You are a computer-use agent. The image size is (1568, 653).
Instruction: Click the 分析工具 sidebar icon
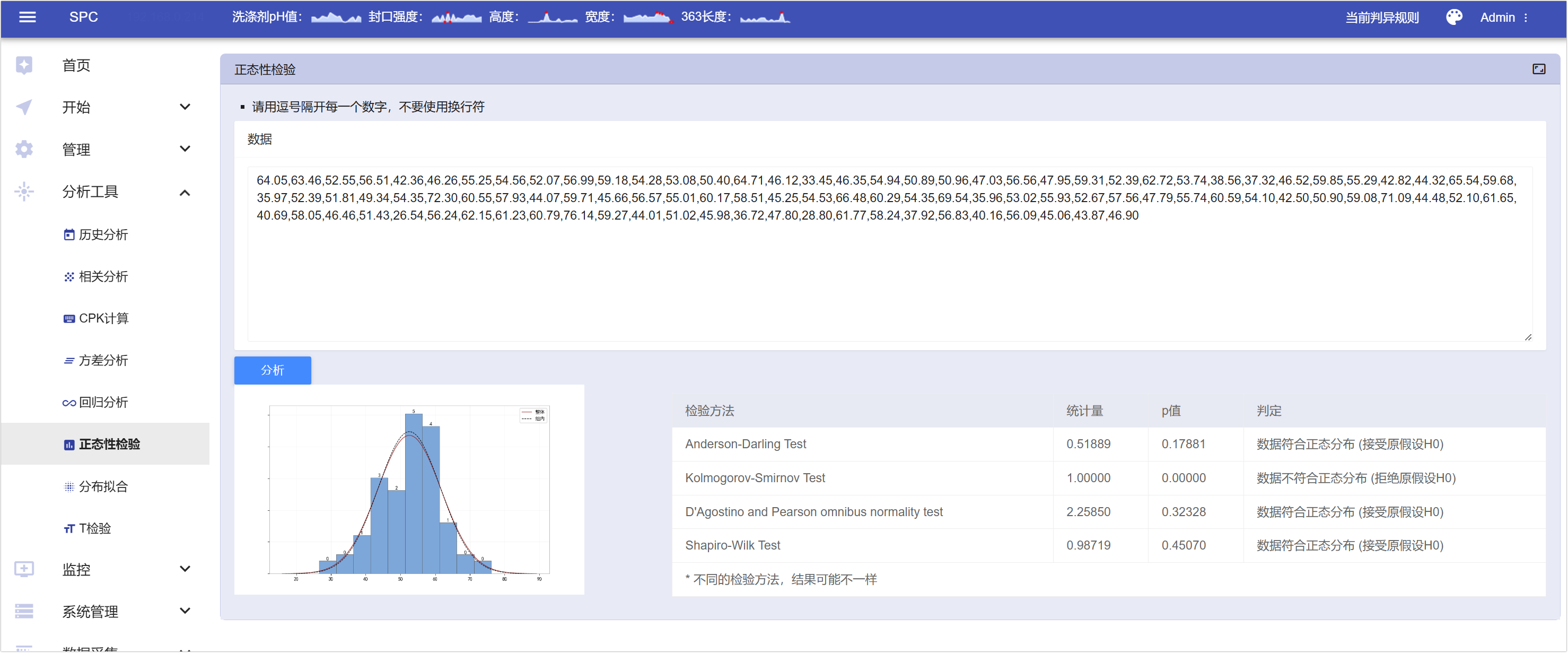click(24, 192)
